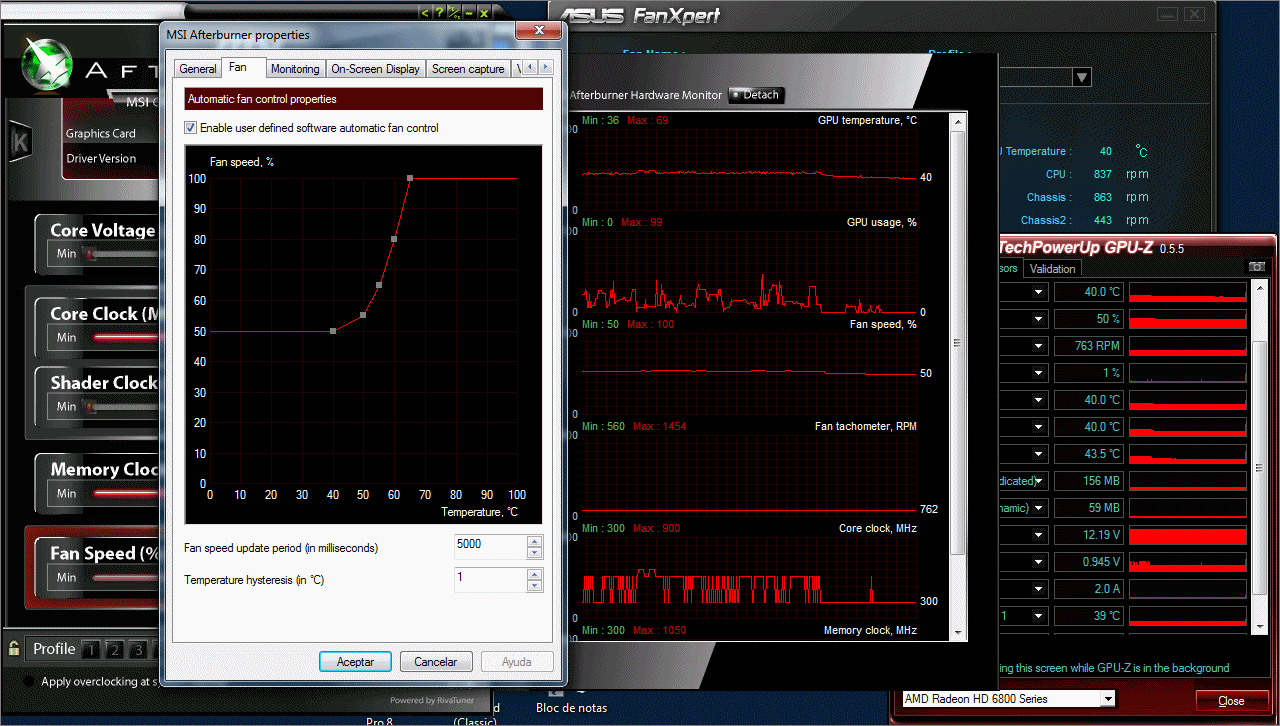The height and width of the screenshot is (726, 1280).
Task: Click the 43.5 °C sensor value in GPU-Z
Action: pyautogui.click(x=1089, y=454)
